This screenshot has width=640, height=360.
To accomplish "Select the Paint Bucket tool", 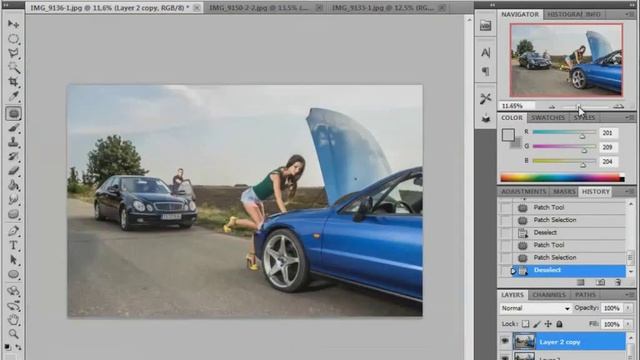I will pos(13,185).
